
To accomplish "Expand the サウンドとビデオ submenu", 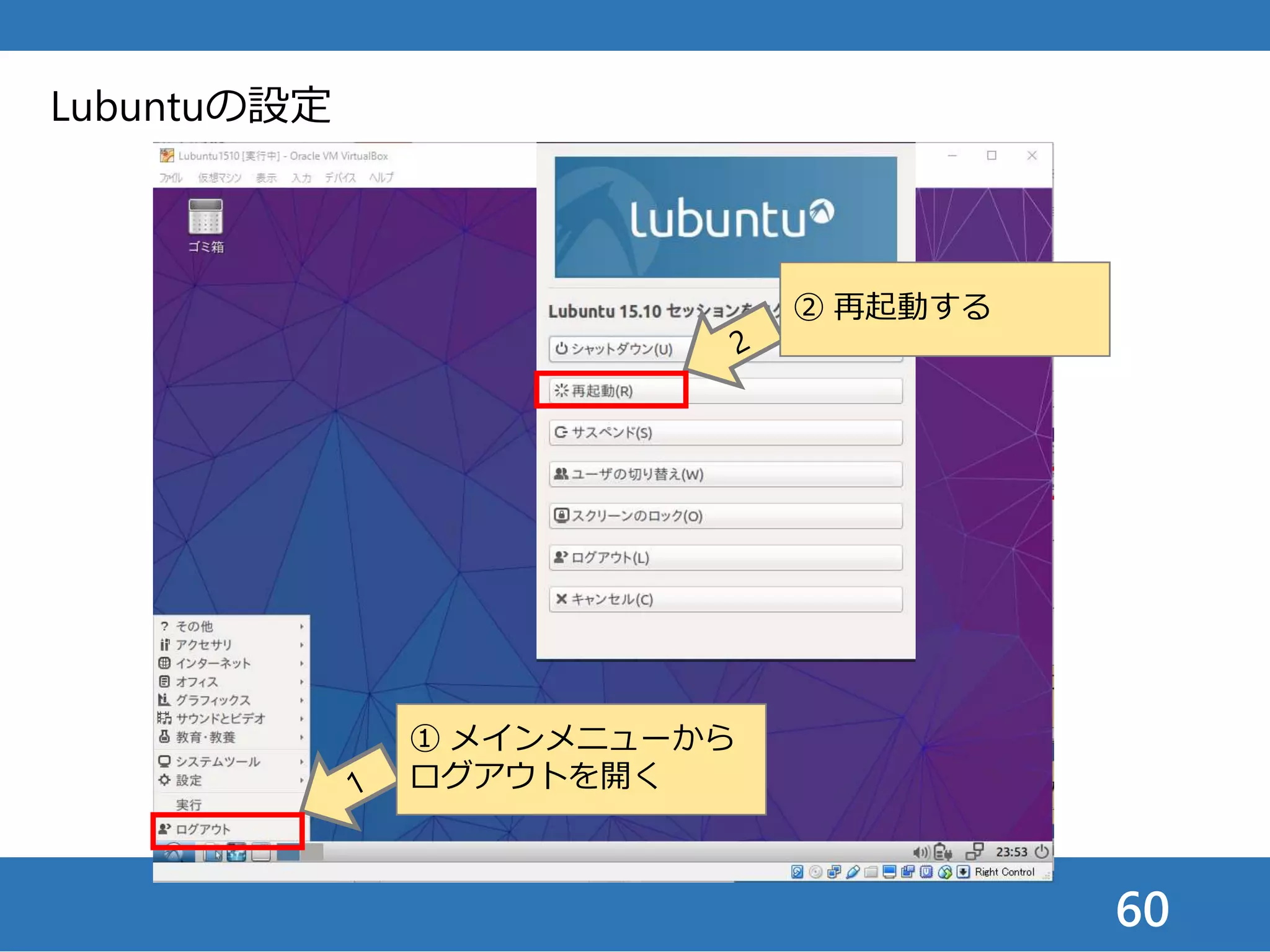I will click(232, 718).
